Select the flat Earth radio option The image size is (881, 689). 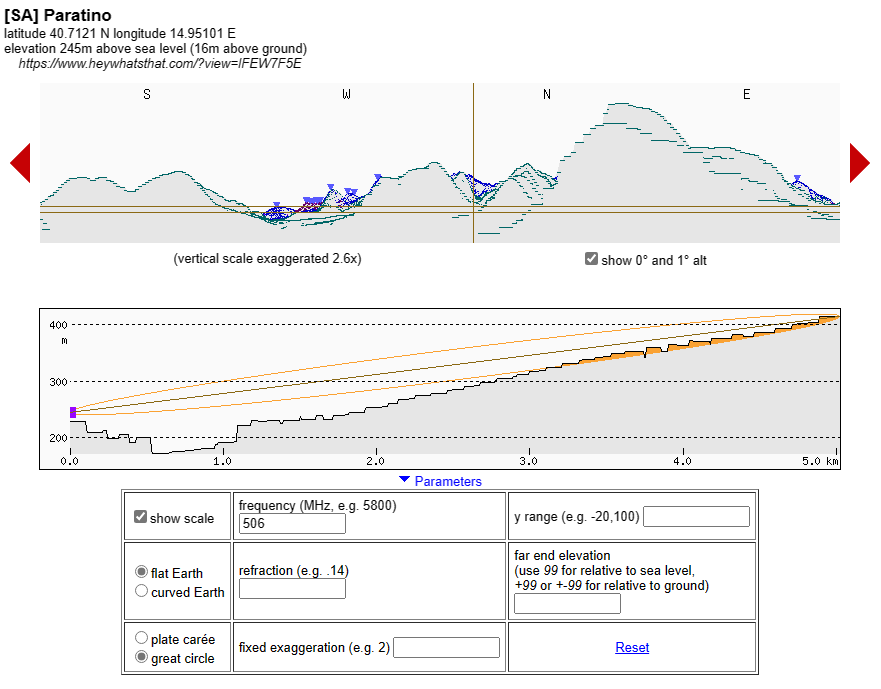click(142, 573)
